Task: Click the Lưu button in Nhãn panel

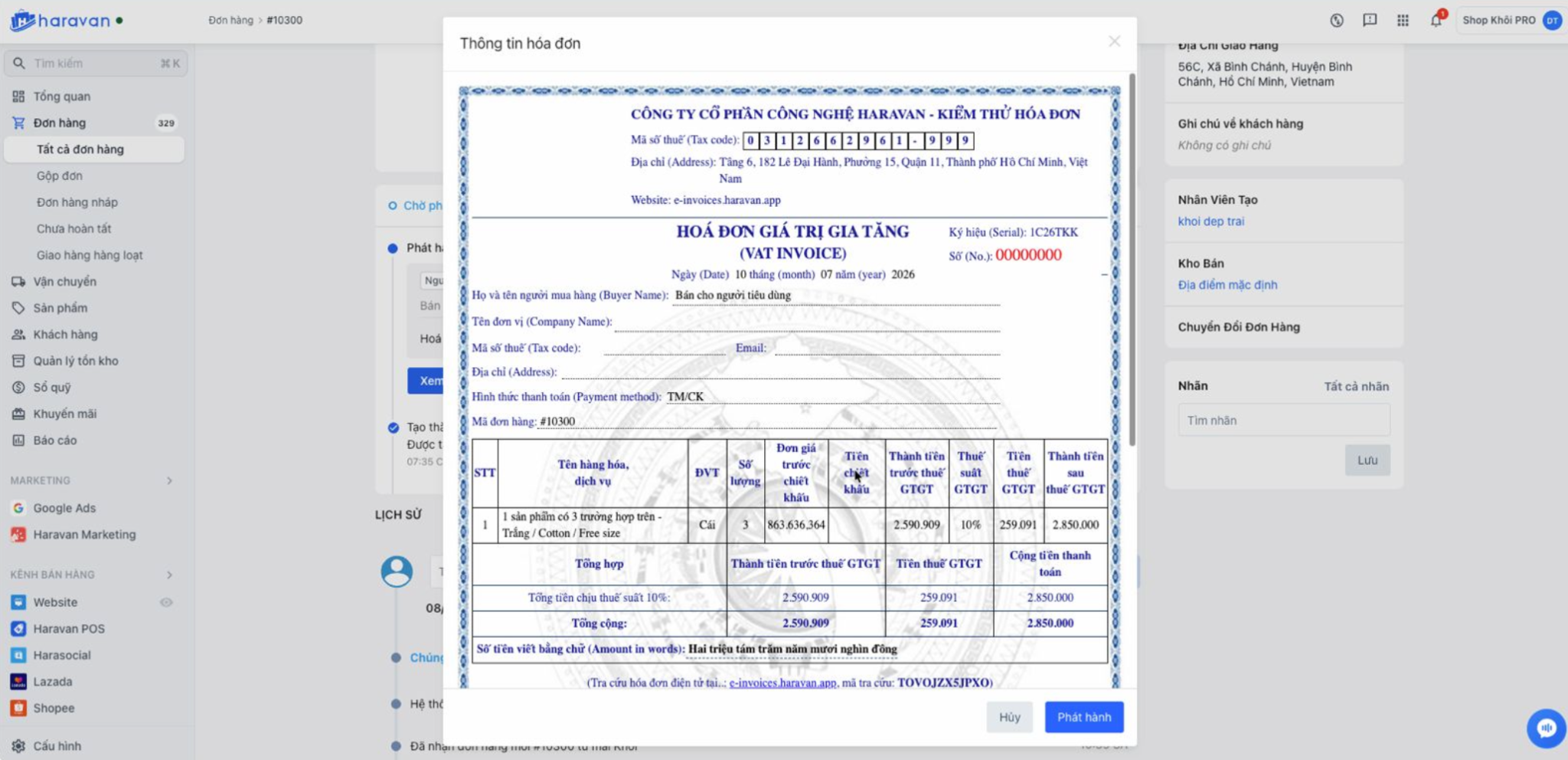Action: click(x=1367, y=460)
